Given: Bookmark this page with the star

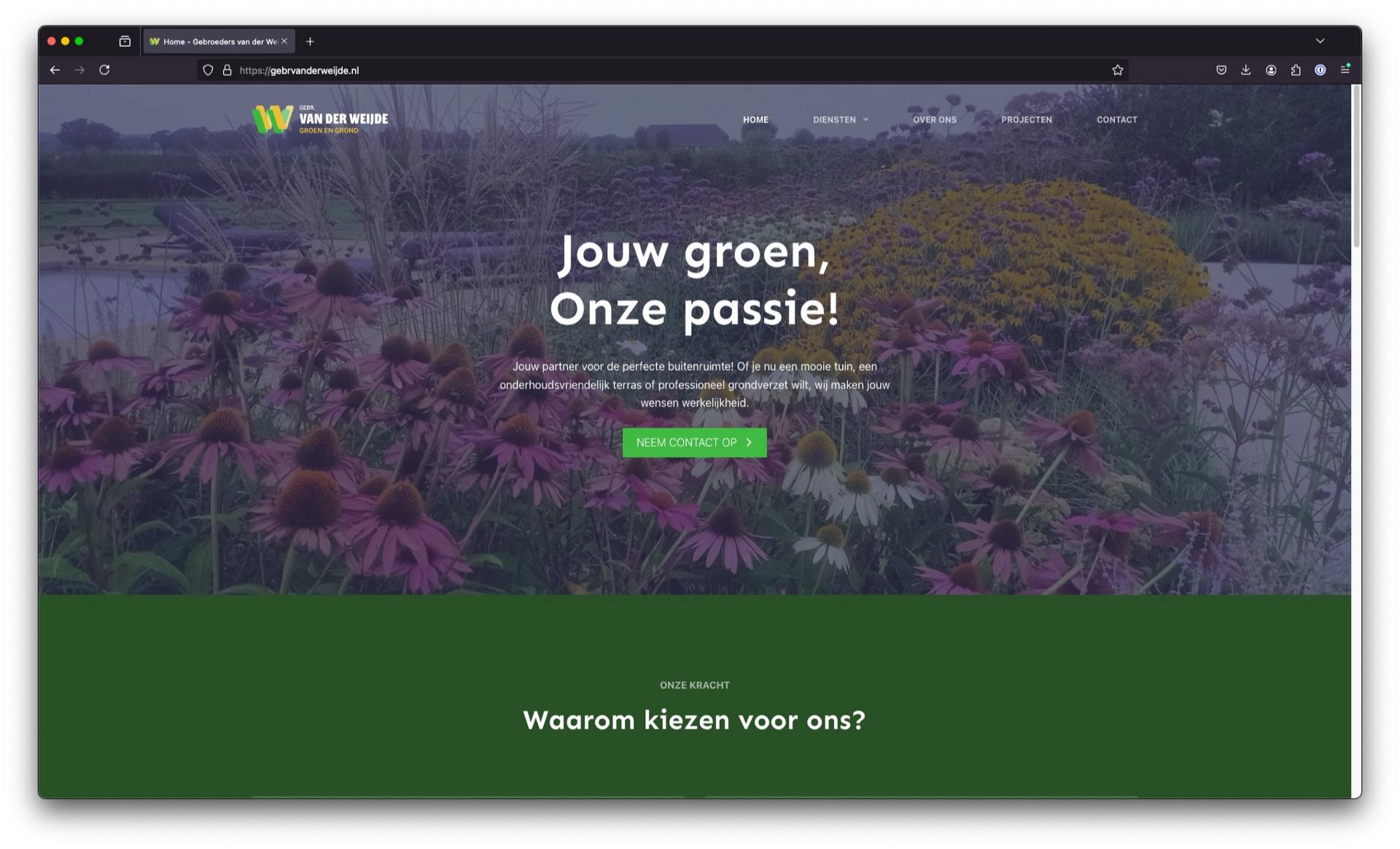Looking at the screenshot, I should pos(1117,70).
